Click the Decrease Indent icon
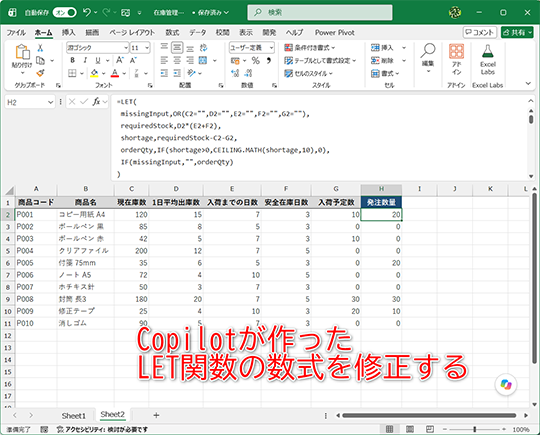540x435 pixels. (164, 73)
